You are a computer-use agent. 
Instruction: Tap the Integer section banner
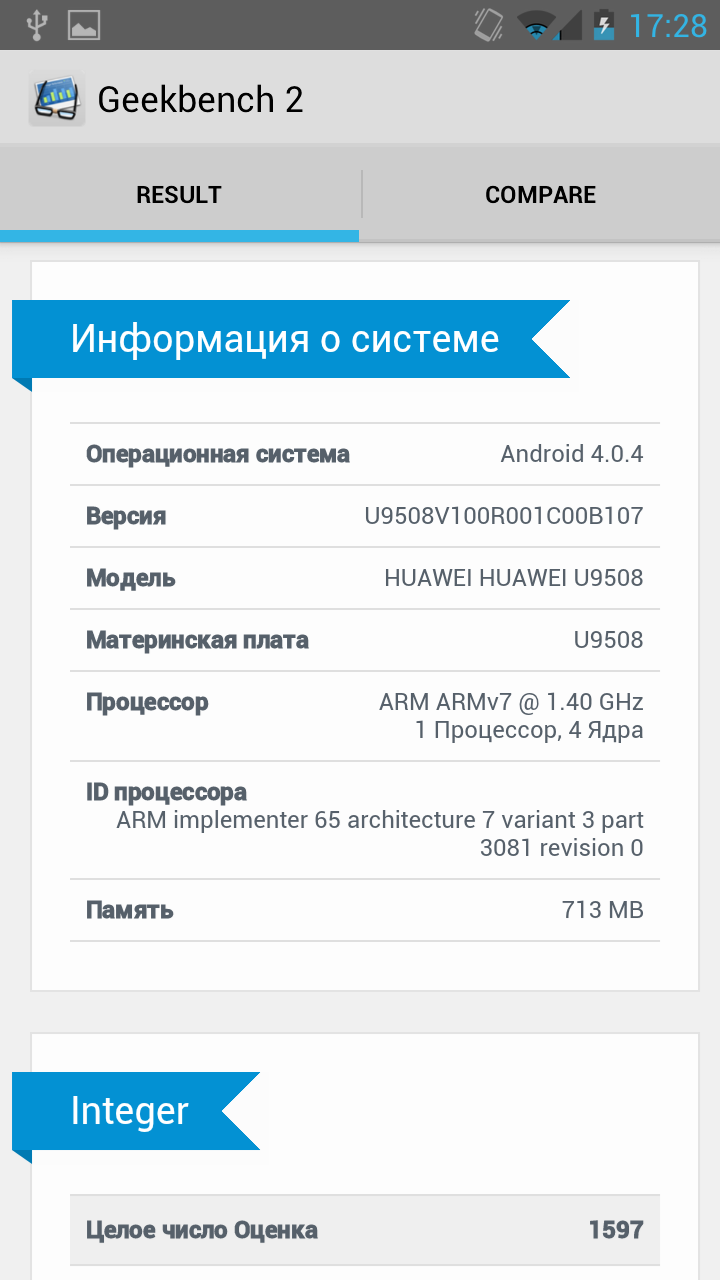130,1110
